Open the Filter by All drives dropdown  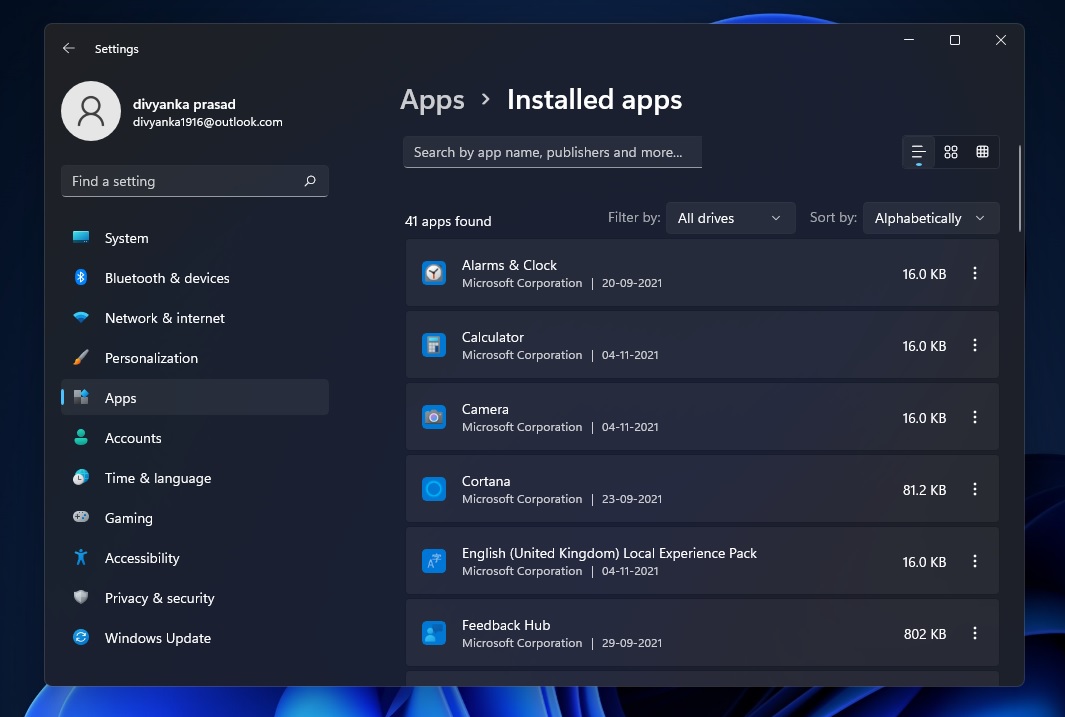pos(730,218)
